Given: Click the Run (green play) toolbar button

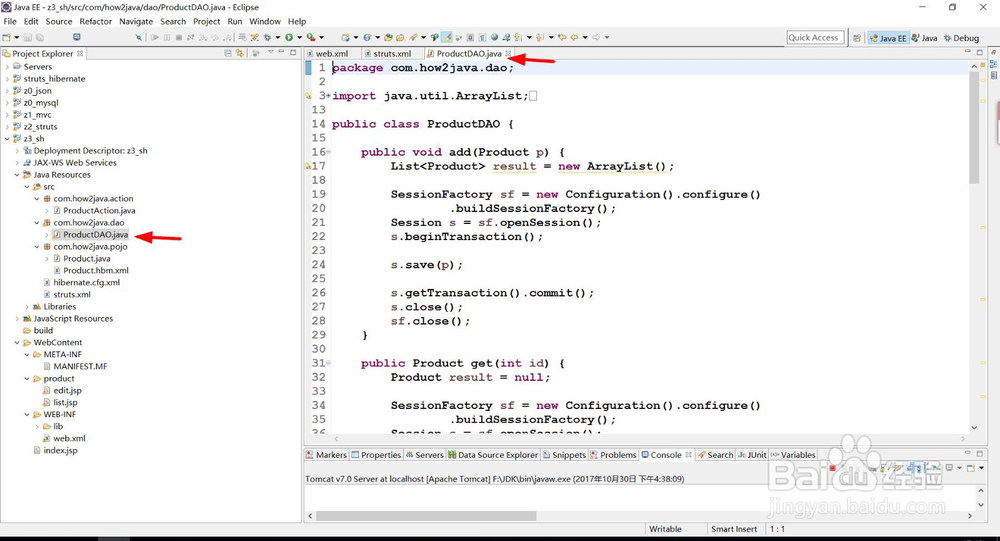Looking at the screenshot, I should click(x=289, y=37).
